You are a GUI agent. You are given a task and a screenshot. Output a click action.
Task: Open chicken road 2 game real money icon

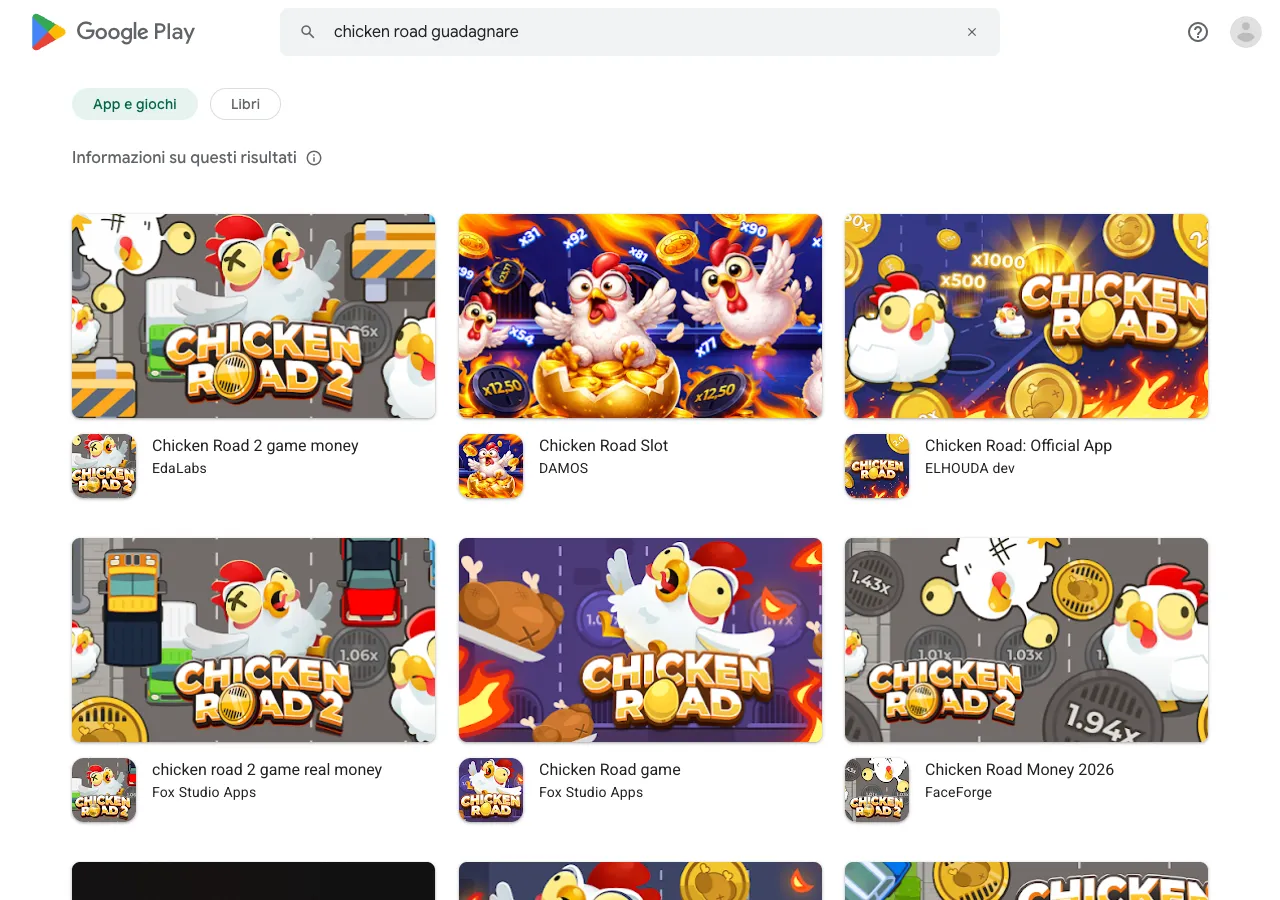click(104, 790)
